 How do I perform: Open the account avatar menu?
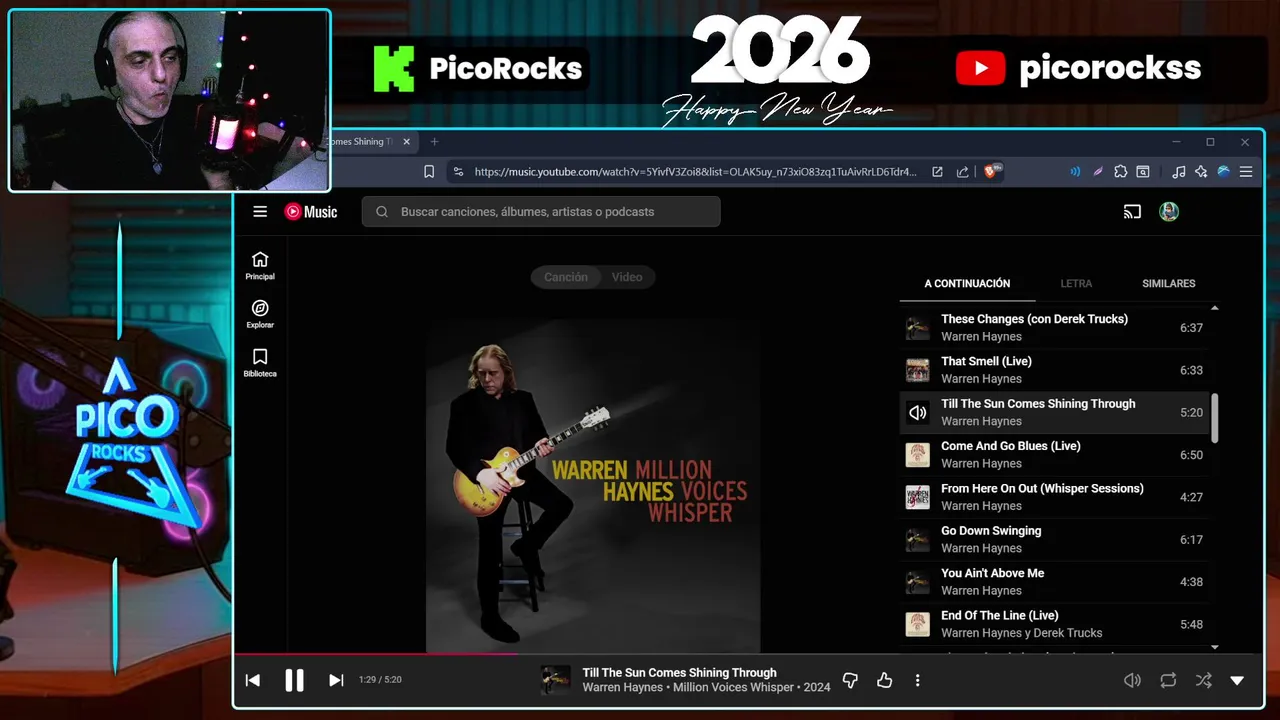(x=1169, y=211)
